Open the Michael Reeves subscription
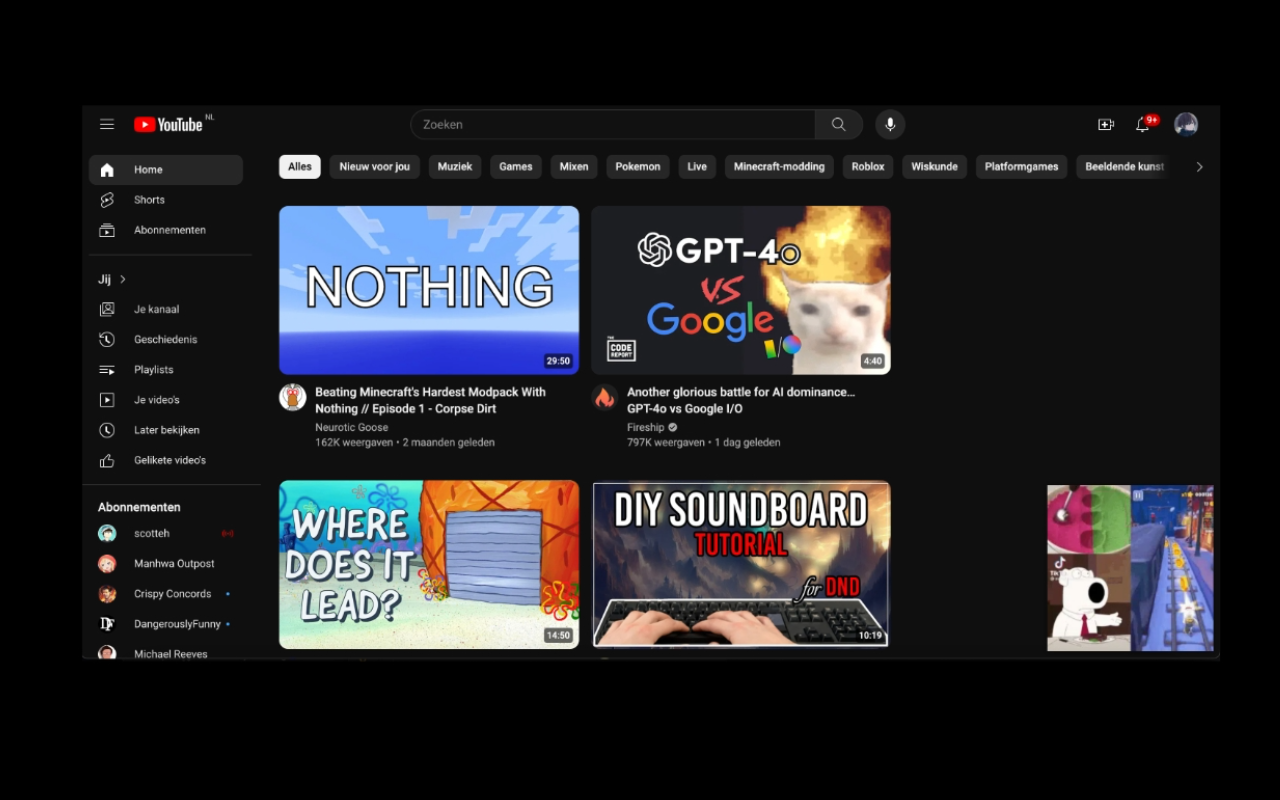Screen dimensions: 1280x800 tap(166, 653)
